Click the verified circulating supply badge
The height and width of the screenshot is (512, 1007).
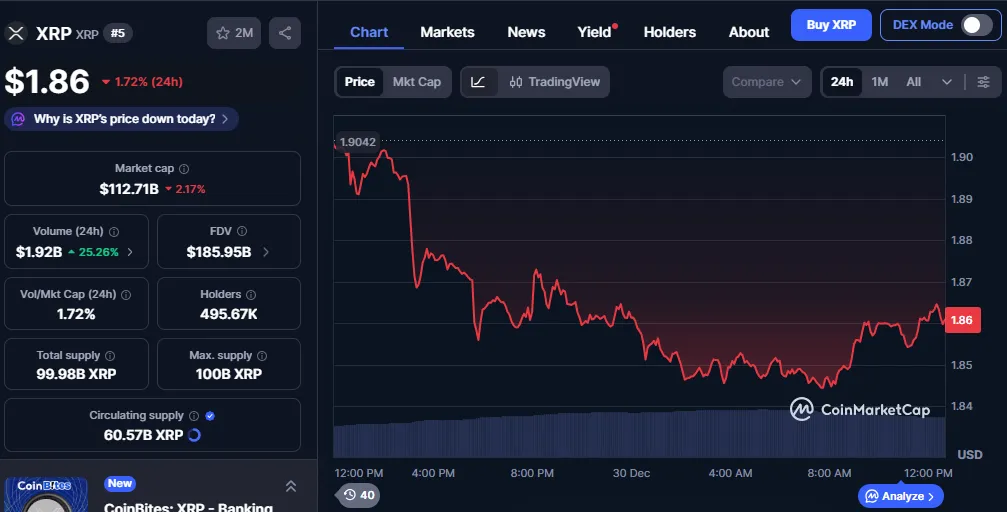click(x=210, y=416)
